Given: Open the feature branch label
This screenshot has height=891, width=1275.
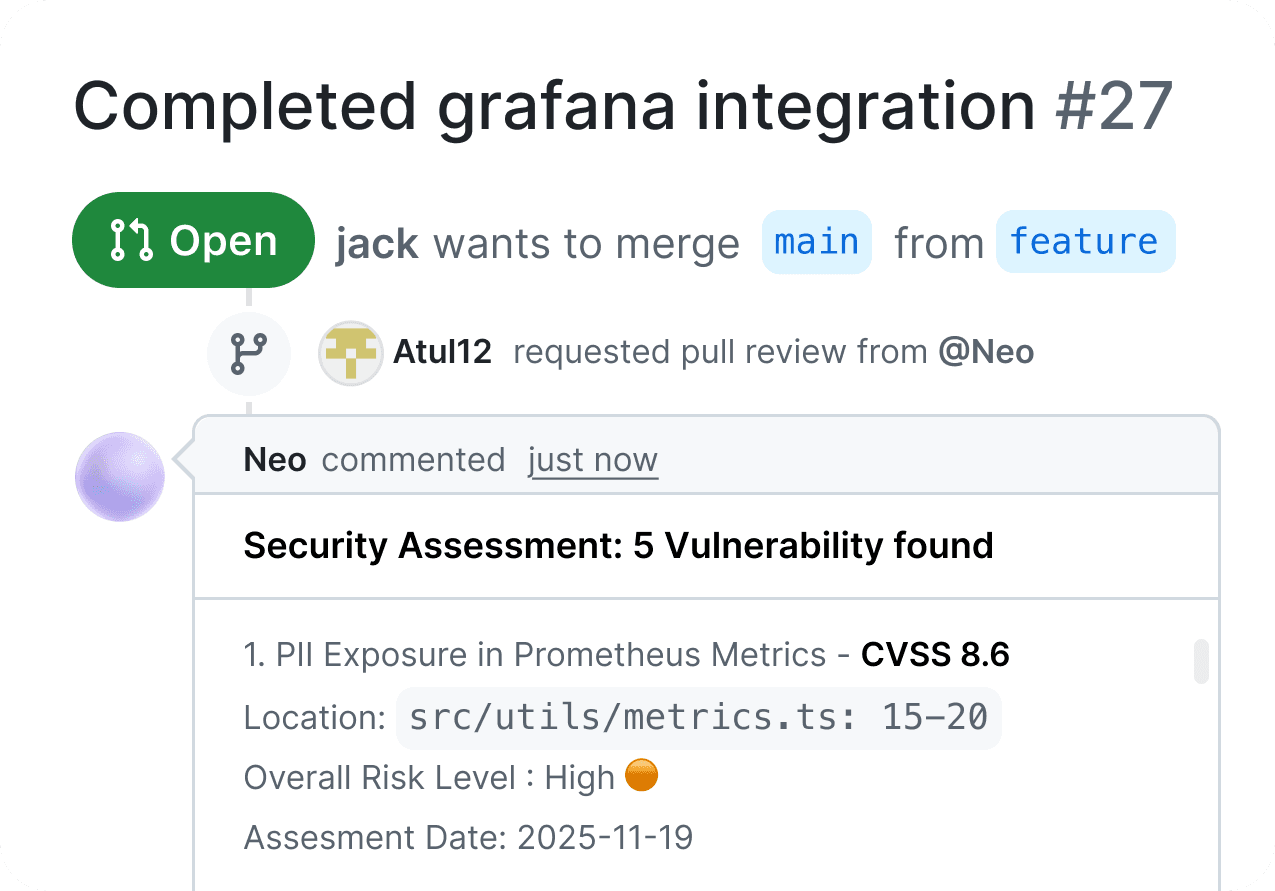Looking at the screenshot, I should point(1085,241).
